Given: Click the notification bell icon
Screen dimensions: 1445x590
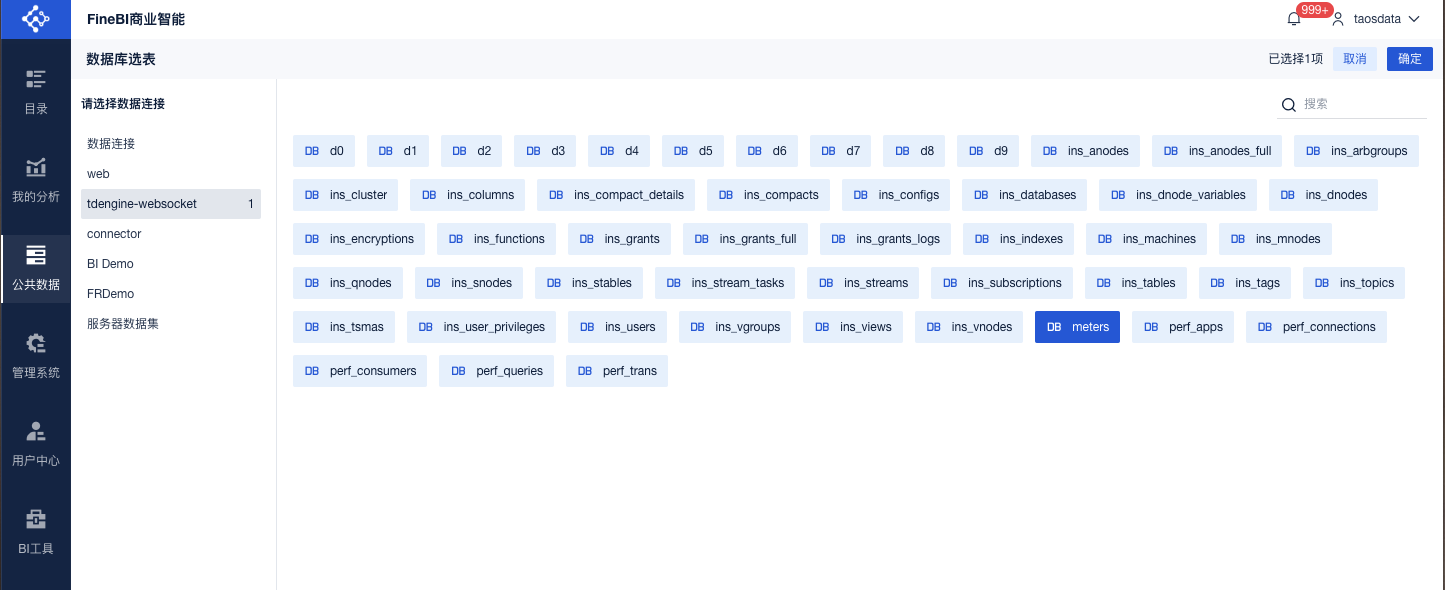Looking at the screenshot, I should click(1294, 19).
